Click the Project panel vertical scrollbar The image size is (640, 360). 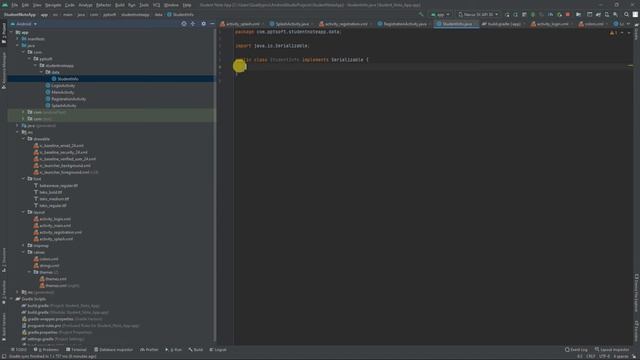tap(215, 184)
